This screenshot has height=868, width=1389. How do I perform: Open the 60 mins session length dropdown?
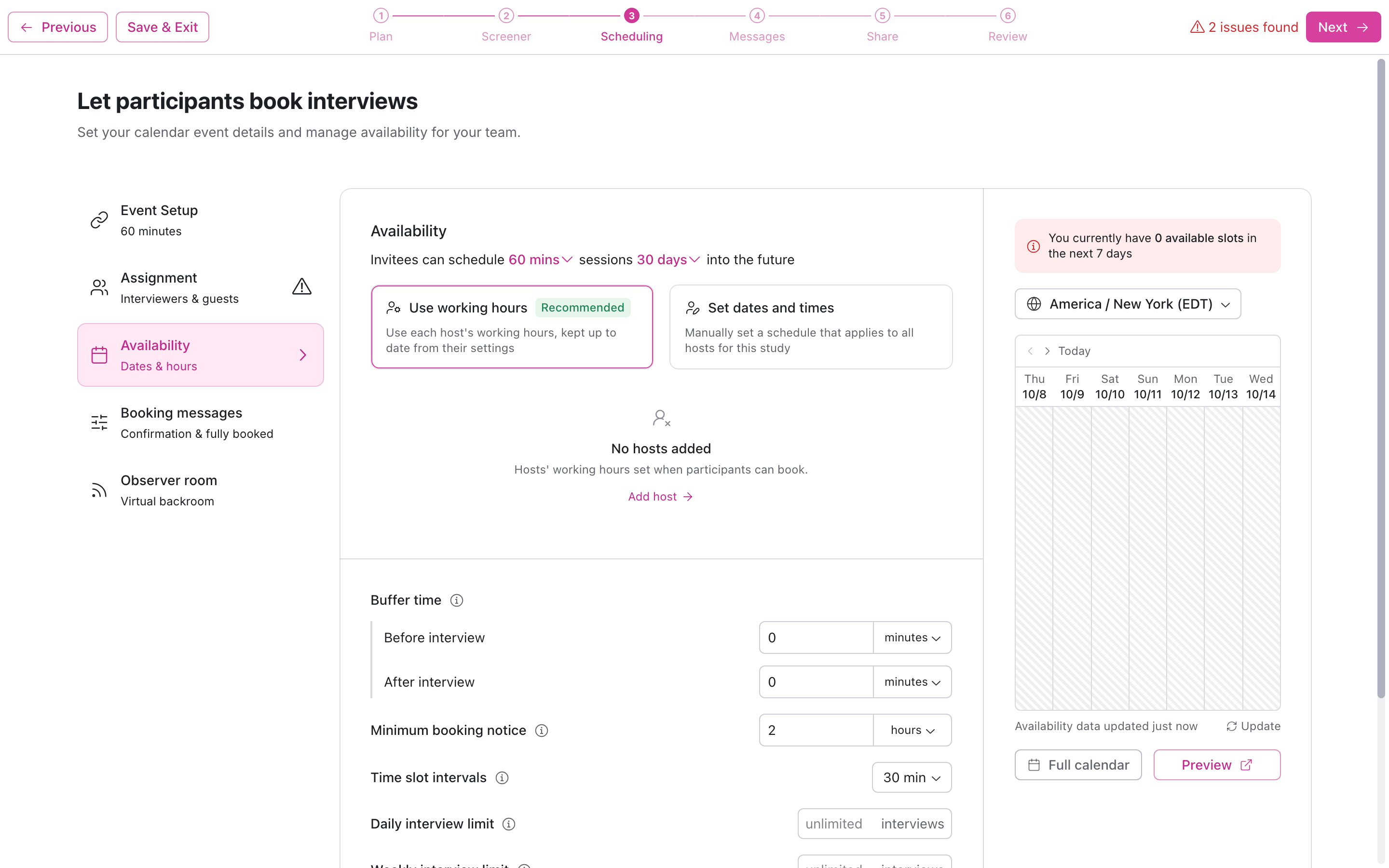(540, 259)
